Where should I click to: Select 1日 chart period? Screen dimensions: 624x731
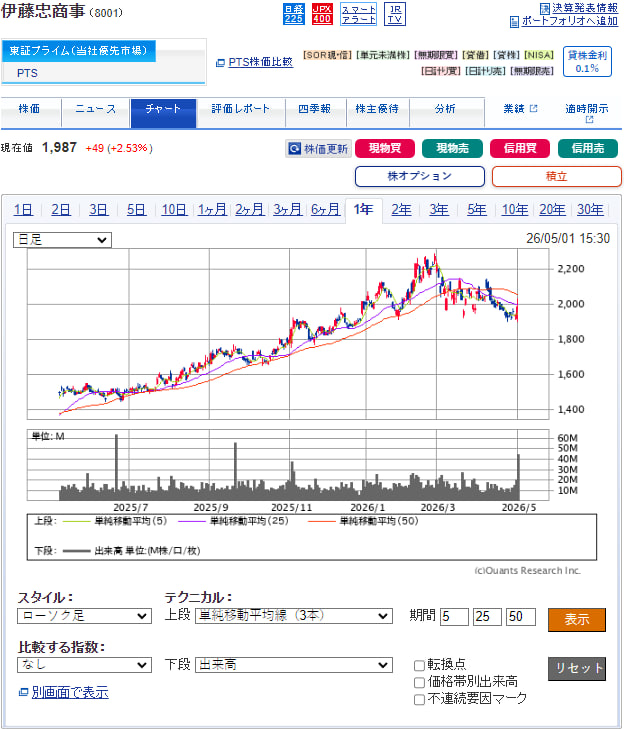(x=23, y=210)
